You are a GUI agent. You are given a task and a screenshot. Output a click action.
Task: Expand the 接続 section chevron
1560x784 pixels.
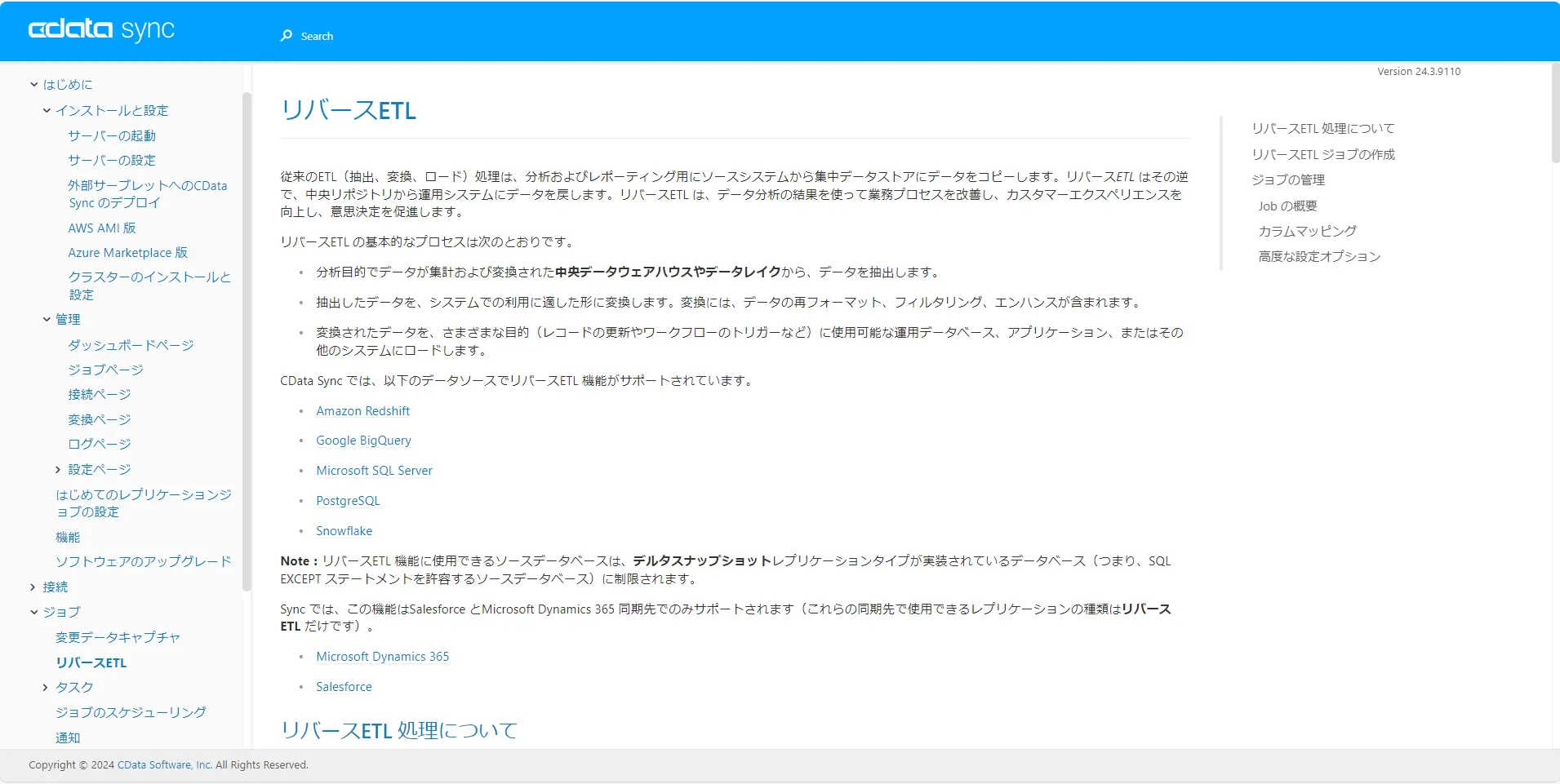point(33,587)
